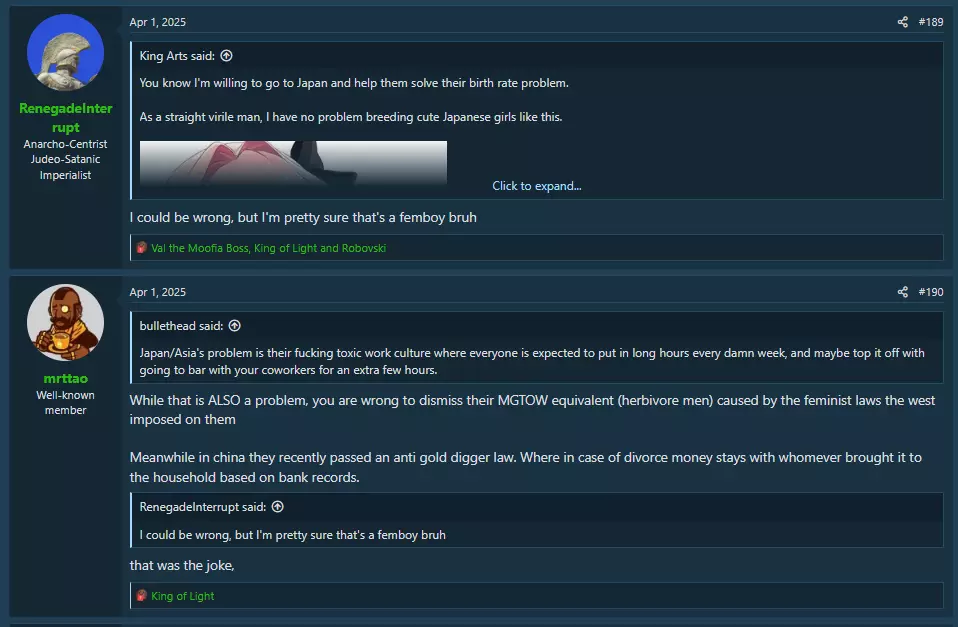The image size is (958, 627).
Task: Click the reaction icon under post #190
Action: tap(142, 595)
